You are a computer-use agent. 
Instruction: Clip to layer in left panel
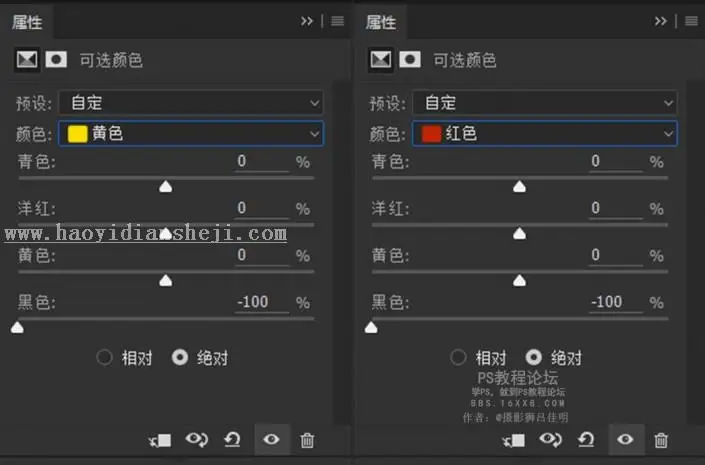[160, 440]
